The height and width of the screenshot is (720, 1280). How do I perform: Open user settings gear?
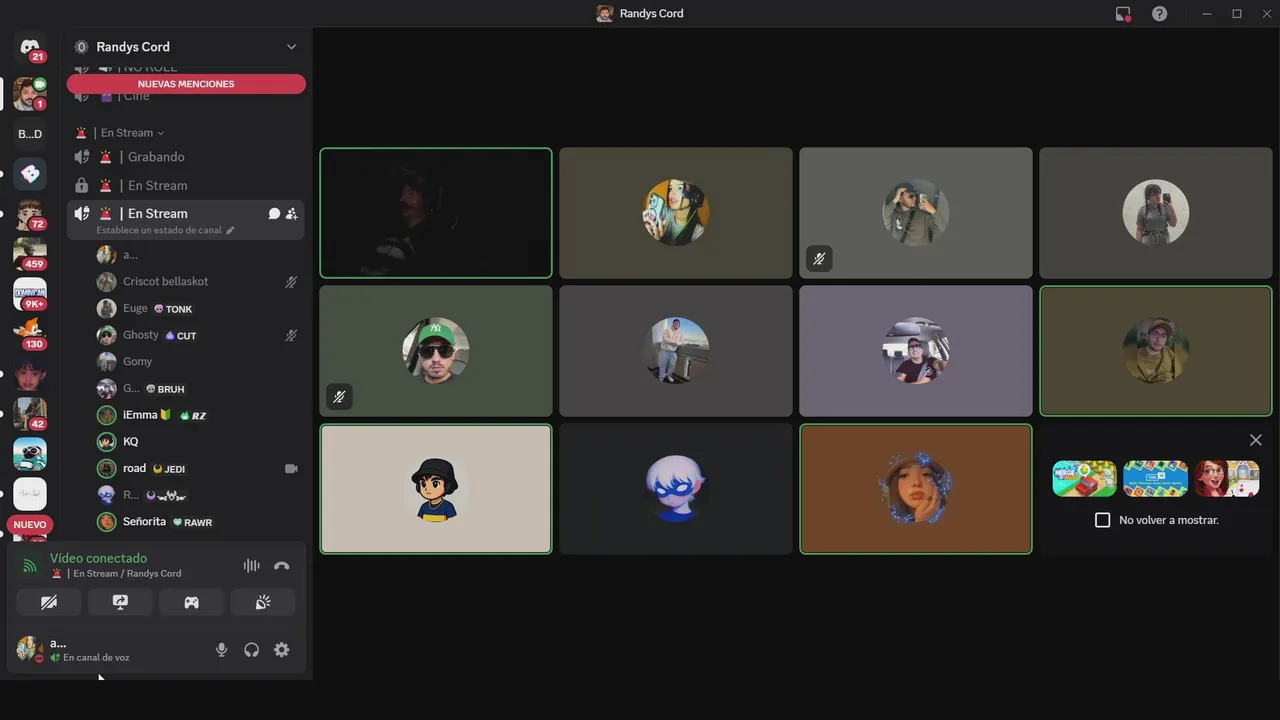tap(282, 649)
